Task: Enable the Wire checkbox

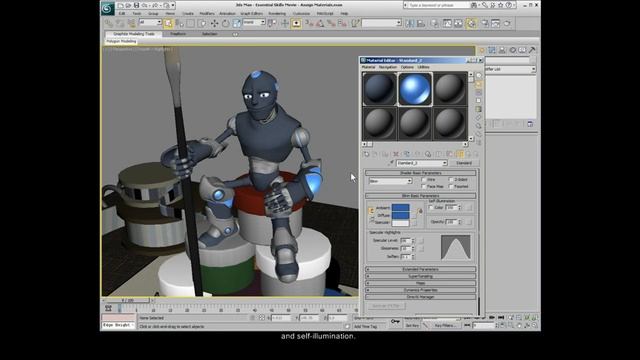Action: [x=424, y=180]
